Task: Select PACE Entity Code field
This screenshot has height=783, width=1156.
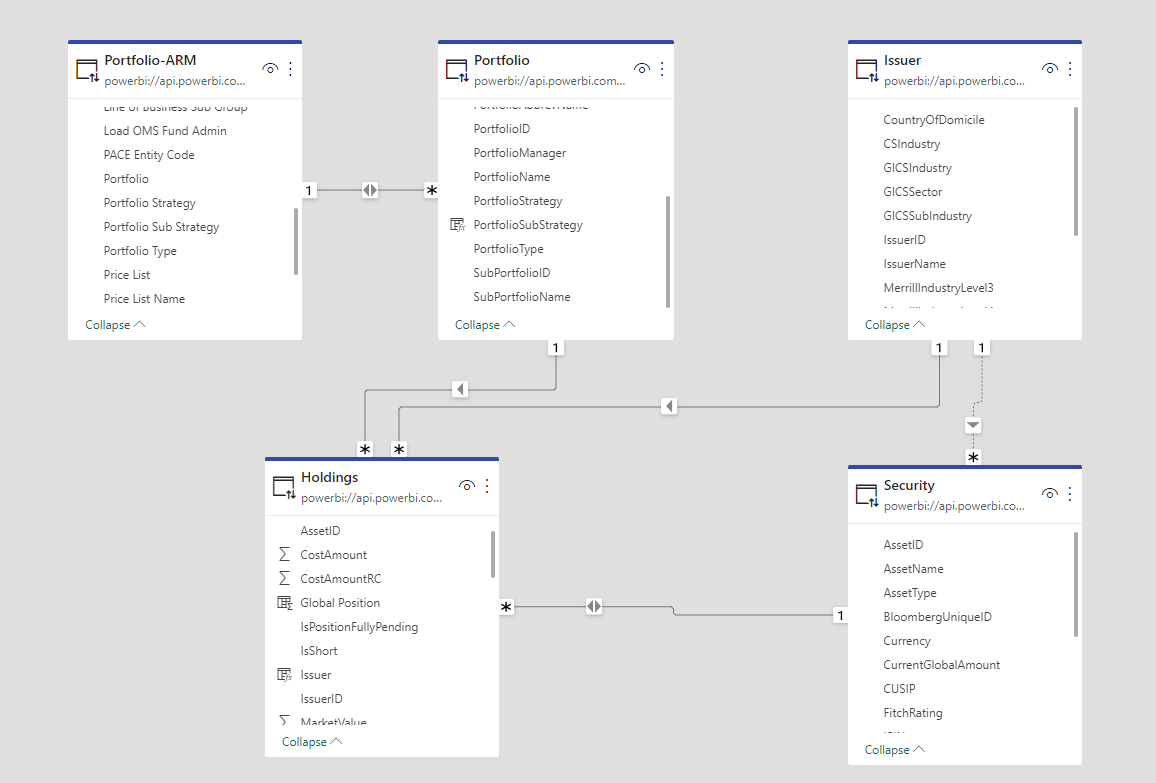Action: point(149,155)
